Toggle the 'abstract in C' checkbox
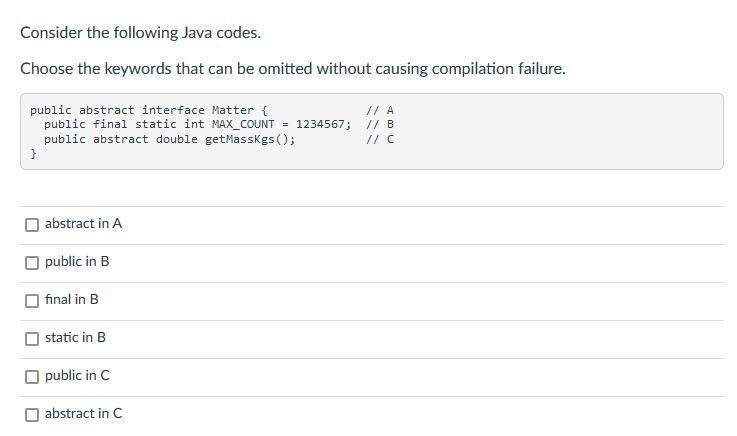 click(32, 415)
